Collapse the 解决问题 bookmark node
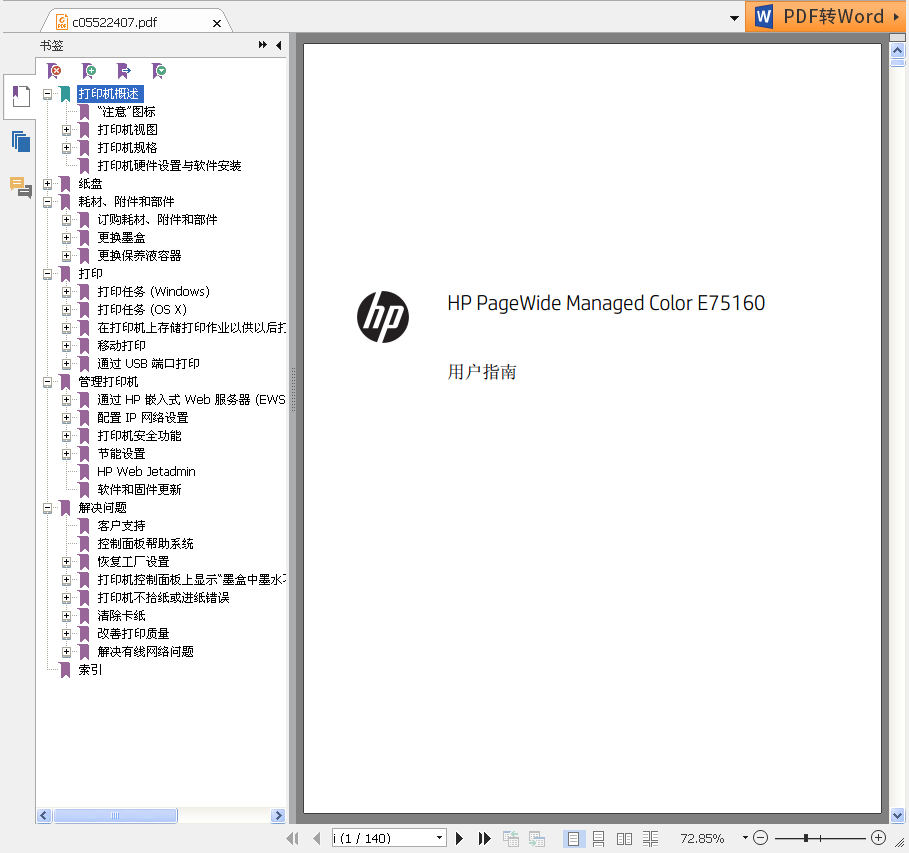Image resolution: width=909 pixels, height=853 pixels. coord(48,507)
